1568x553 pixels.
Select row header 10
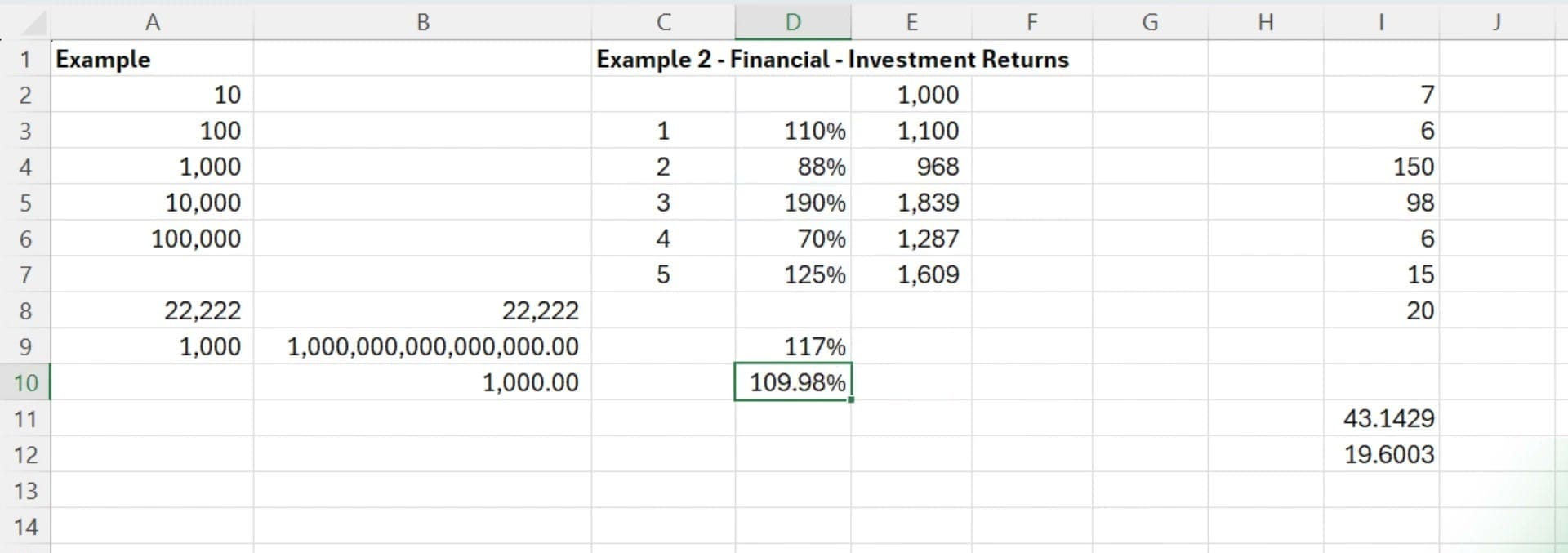point(25,382)
